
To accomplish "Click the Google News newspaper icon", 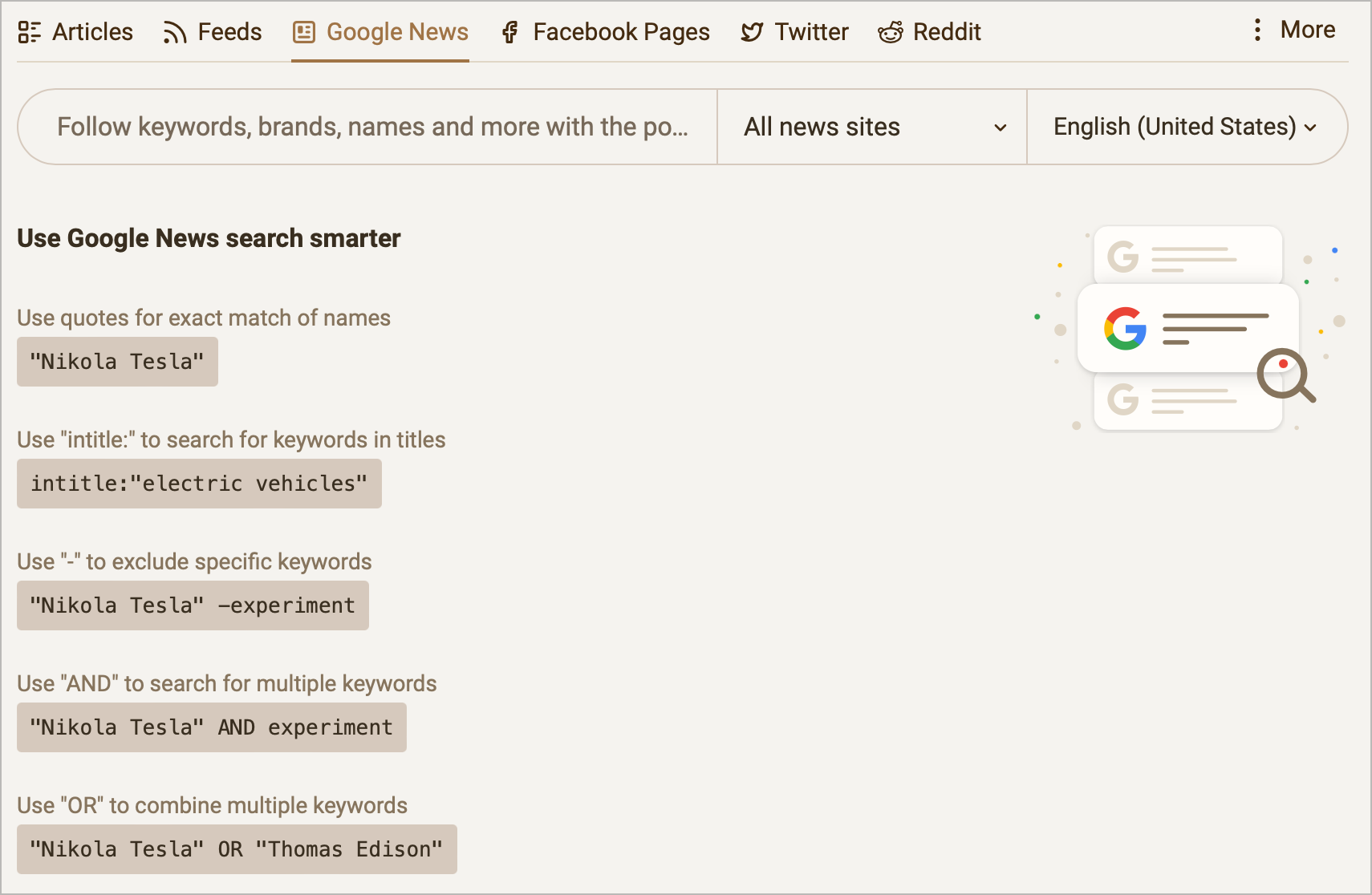I will pos(303,30).
